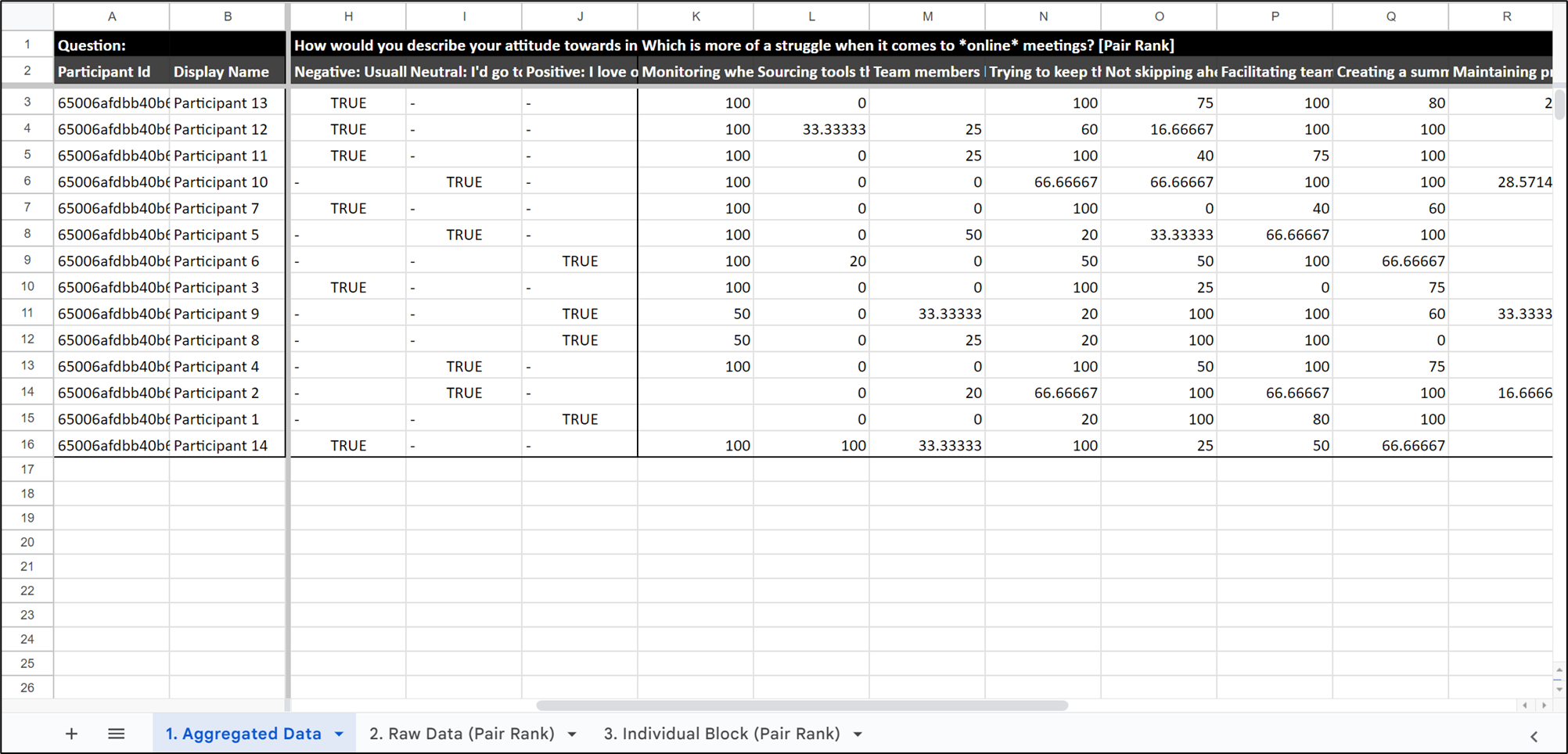Click horizontal scroll right arrow

tap(1544, 706)
